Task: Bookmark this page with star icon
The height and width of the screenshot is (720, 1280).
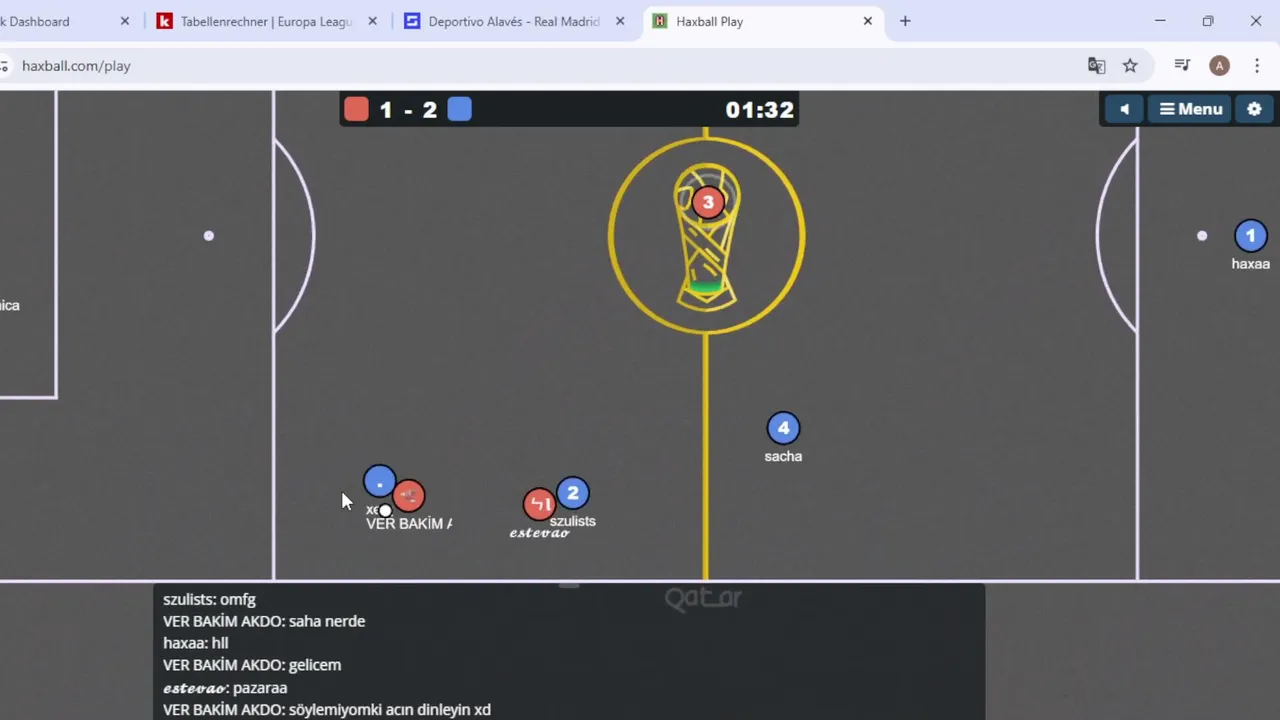Action: click(1130, 66)
